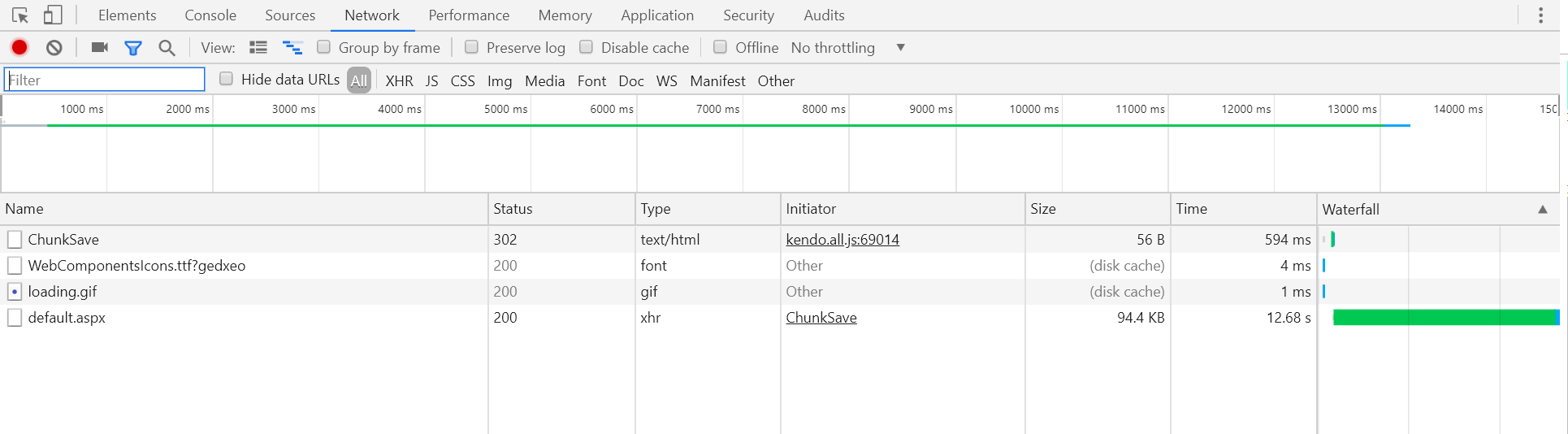The height and width of the screenshot is (434, 1568).
Task: Tick the Hide data URLs checkbox
Action: coord(227,79)
